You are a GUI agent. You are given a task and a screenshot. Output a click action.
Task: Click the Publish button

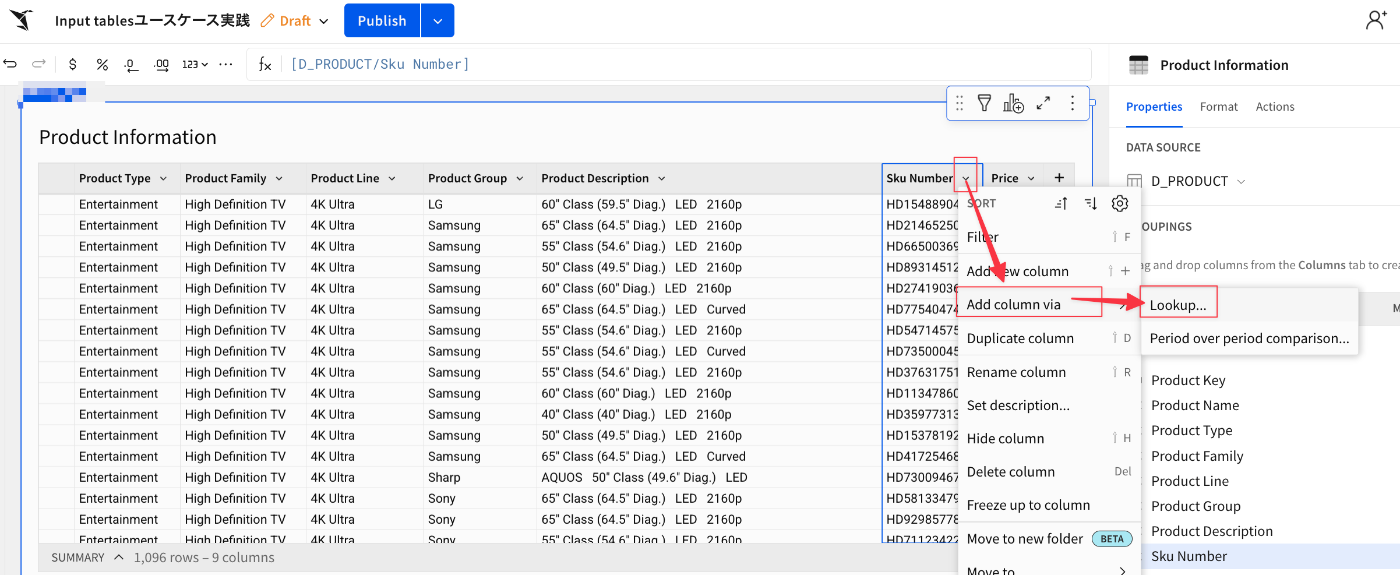click(x=382, y=21)
